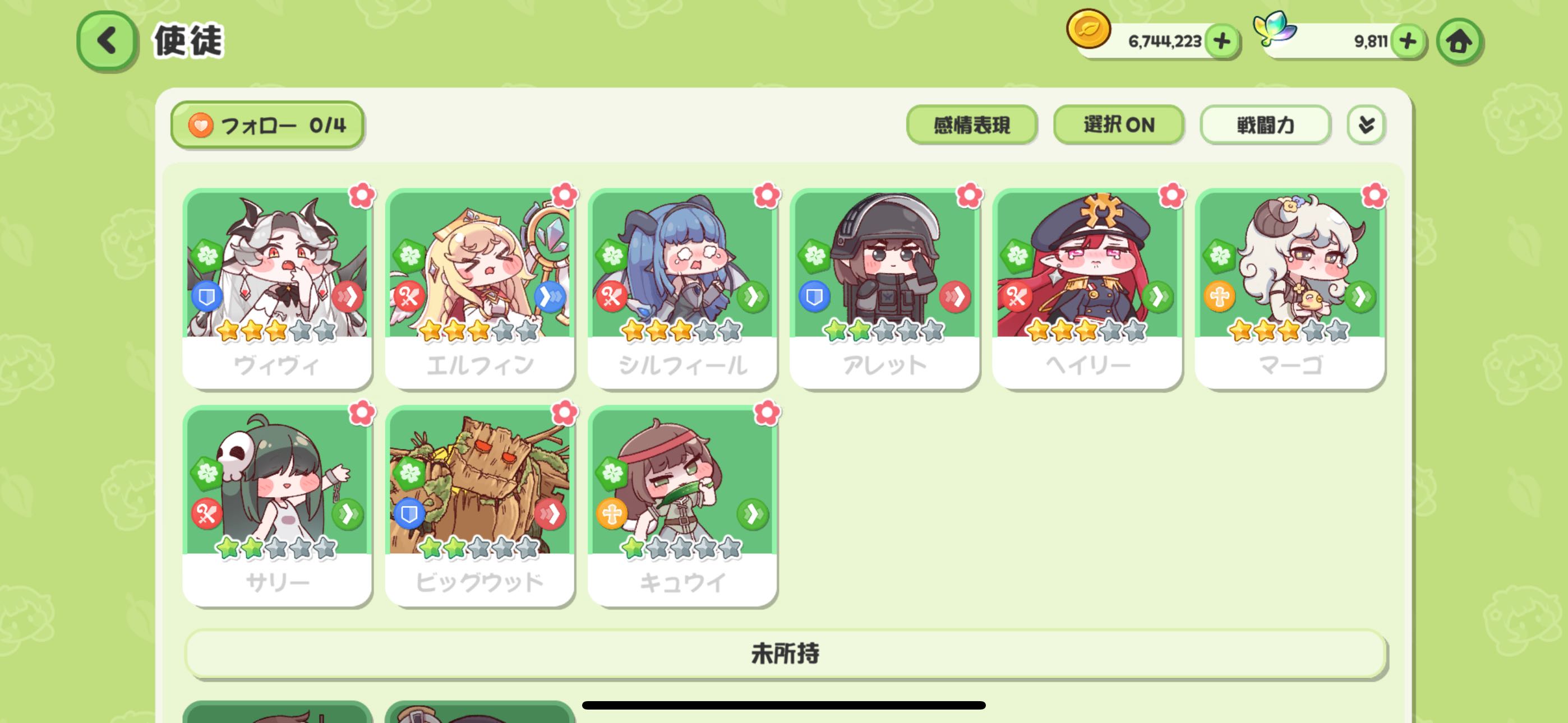Image resolution: width=1568 pixels, height=723 pixels.
Task: Open the home screen via house icon
Action: coord(1459,41)
